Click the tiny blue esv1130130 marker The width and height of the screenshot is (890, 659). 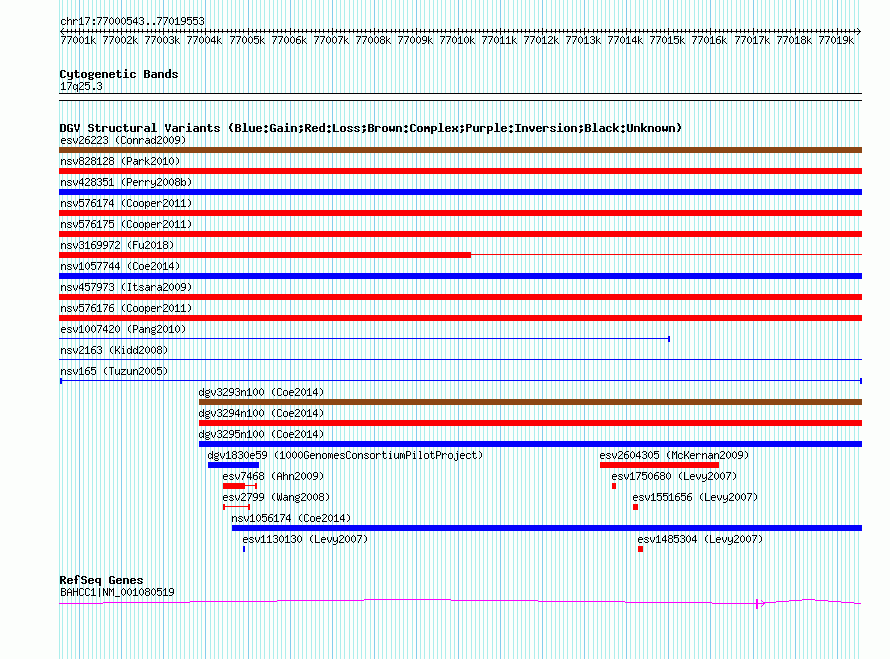pos(244,549)
